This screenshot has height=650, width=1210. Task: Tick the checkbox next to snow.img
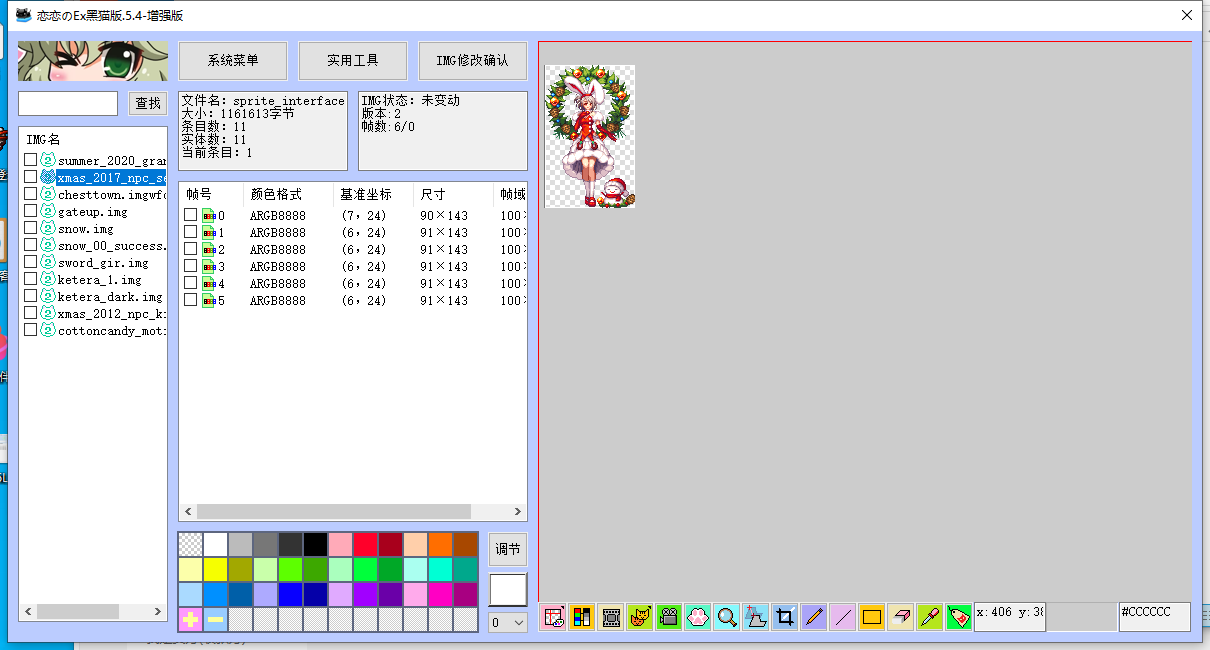coord(31,228)
